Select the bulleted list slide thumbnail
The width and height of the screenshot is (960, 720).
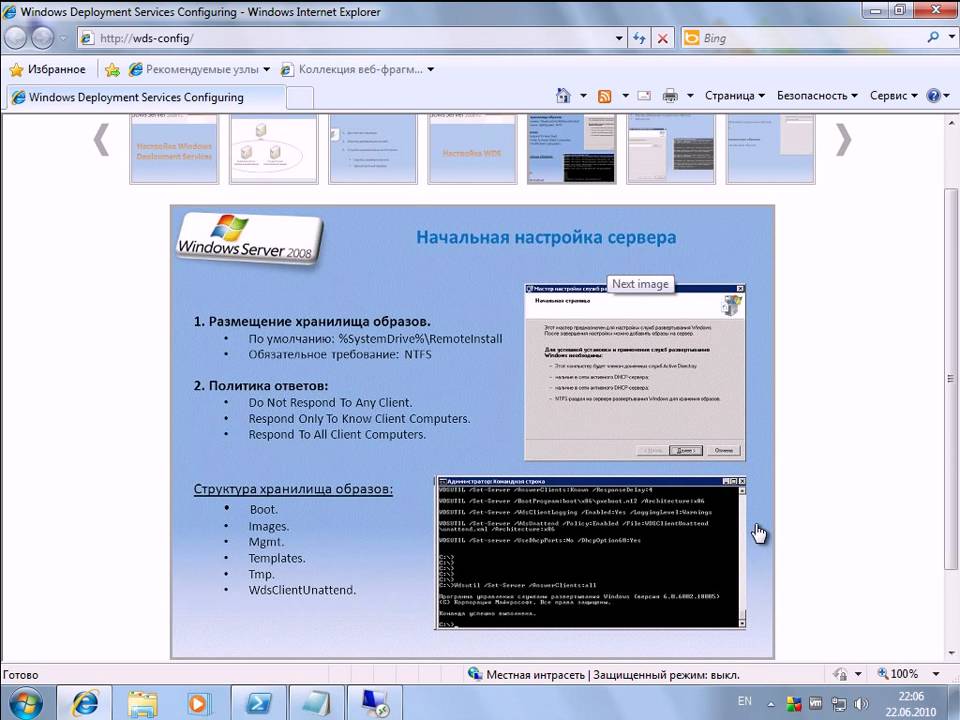point(373,148)
